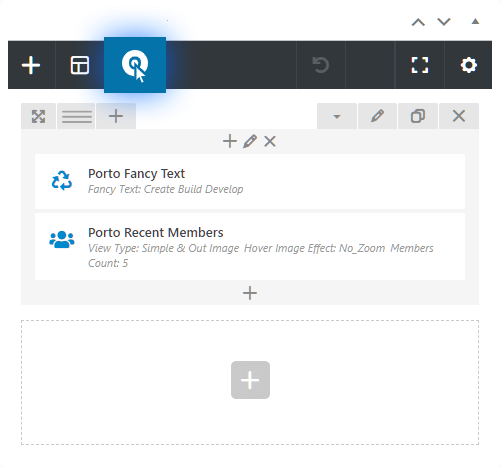Toggle row with caret dropdown button
501x467 pixels.
point(337,116)
